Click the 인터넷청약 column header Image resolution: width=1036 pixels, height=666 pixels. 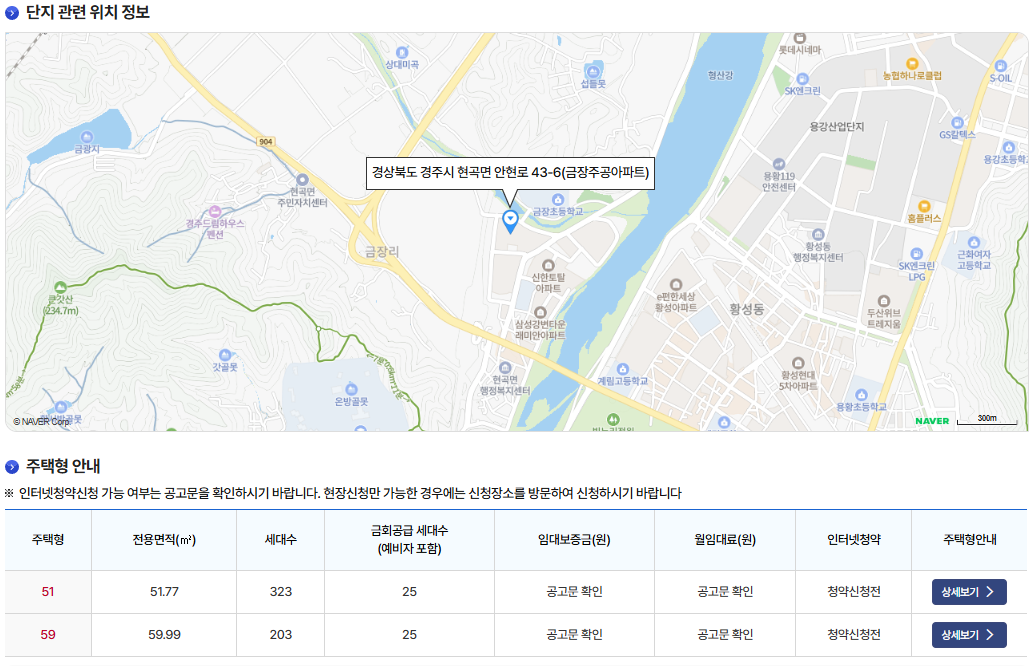pos(854,540)
